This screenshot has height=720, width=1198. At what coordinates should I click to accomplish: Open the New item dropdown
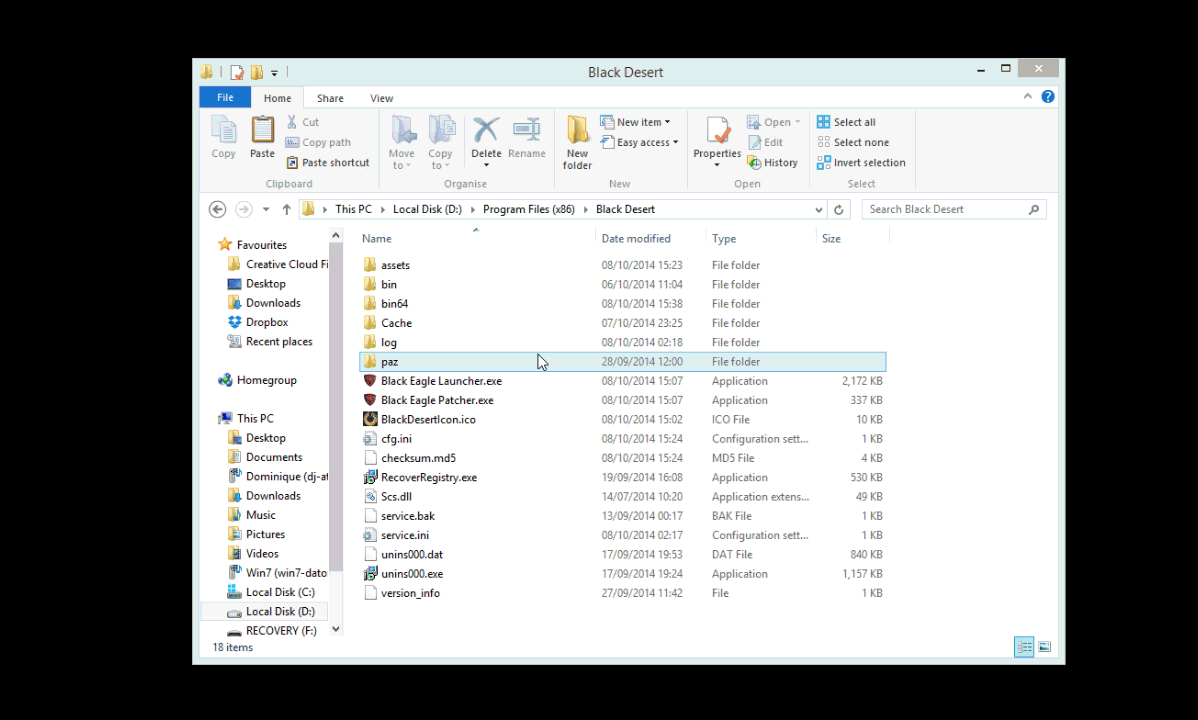(637, 121)
